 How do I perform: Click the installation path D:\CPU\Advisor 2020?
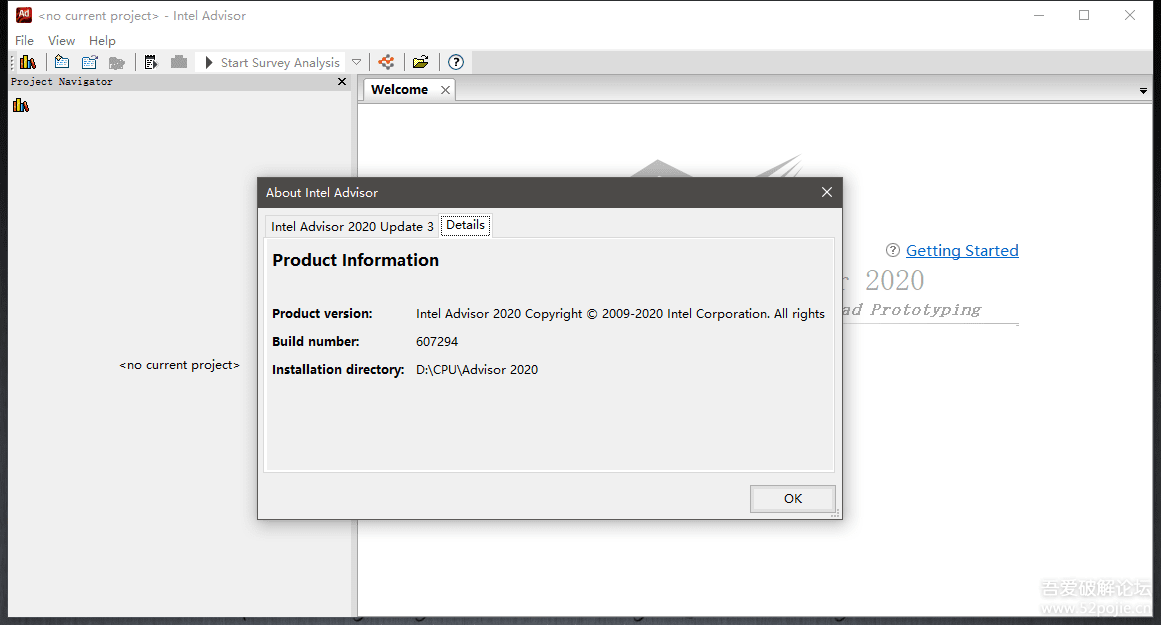(x=477, y=370)
